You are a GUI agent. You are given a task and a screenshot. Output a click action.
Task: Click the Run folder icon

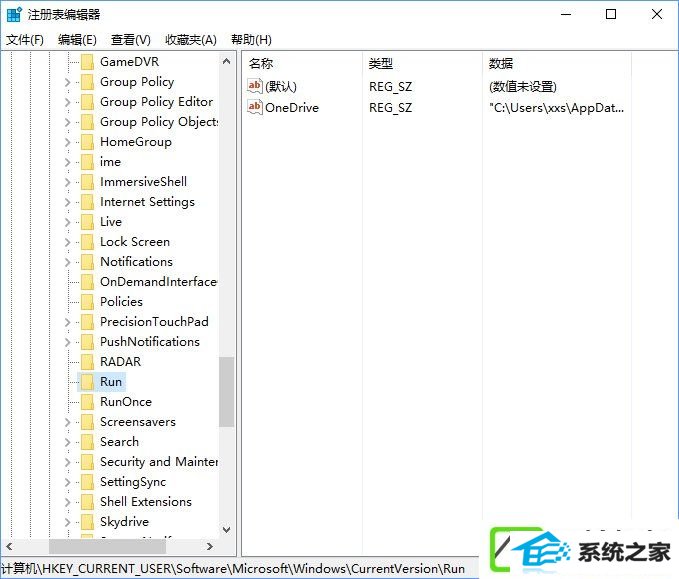tap(87, 382)
